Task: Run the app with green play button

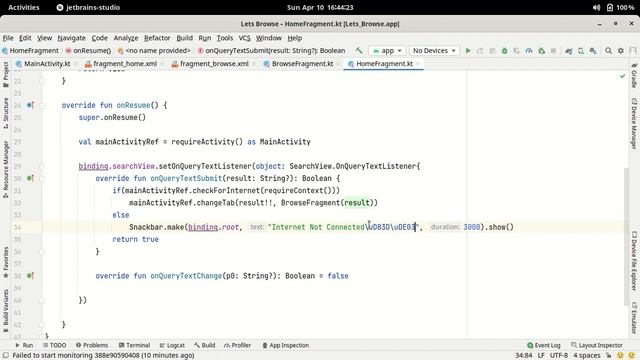Action: 468,51
